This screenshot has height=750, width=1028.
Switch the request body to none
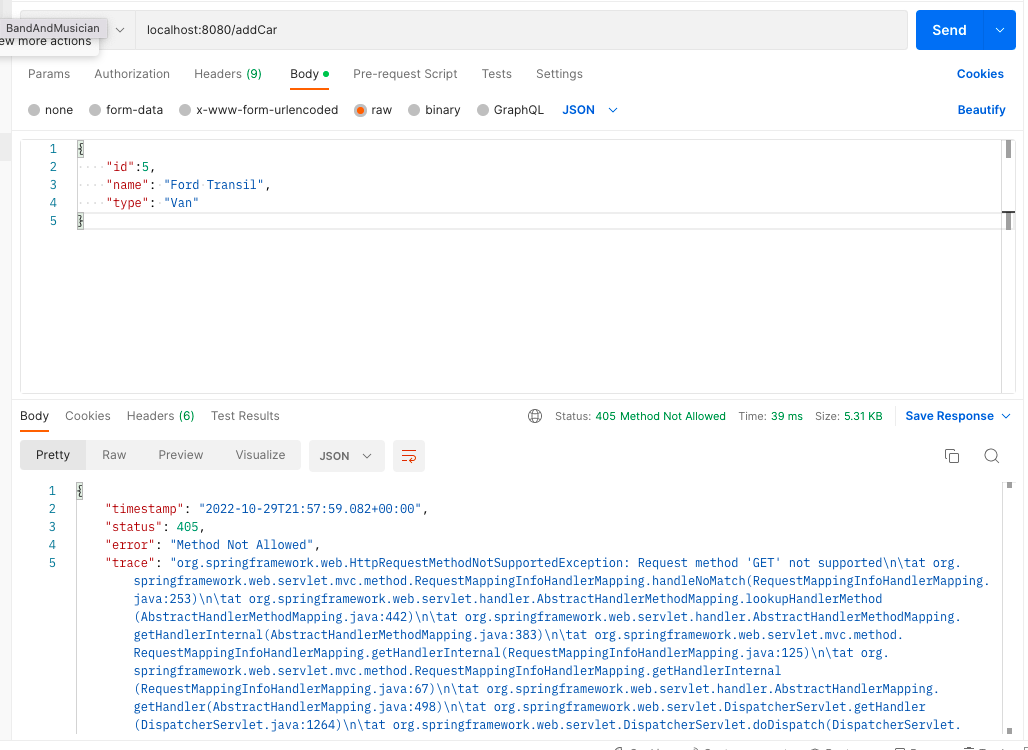point(50,110)
